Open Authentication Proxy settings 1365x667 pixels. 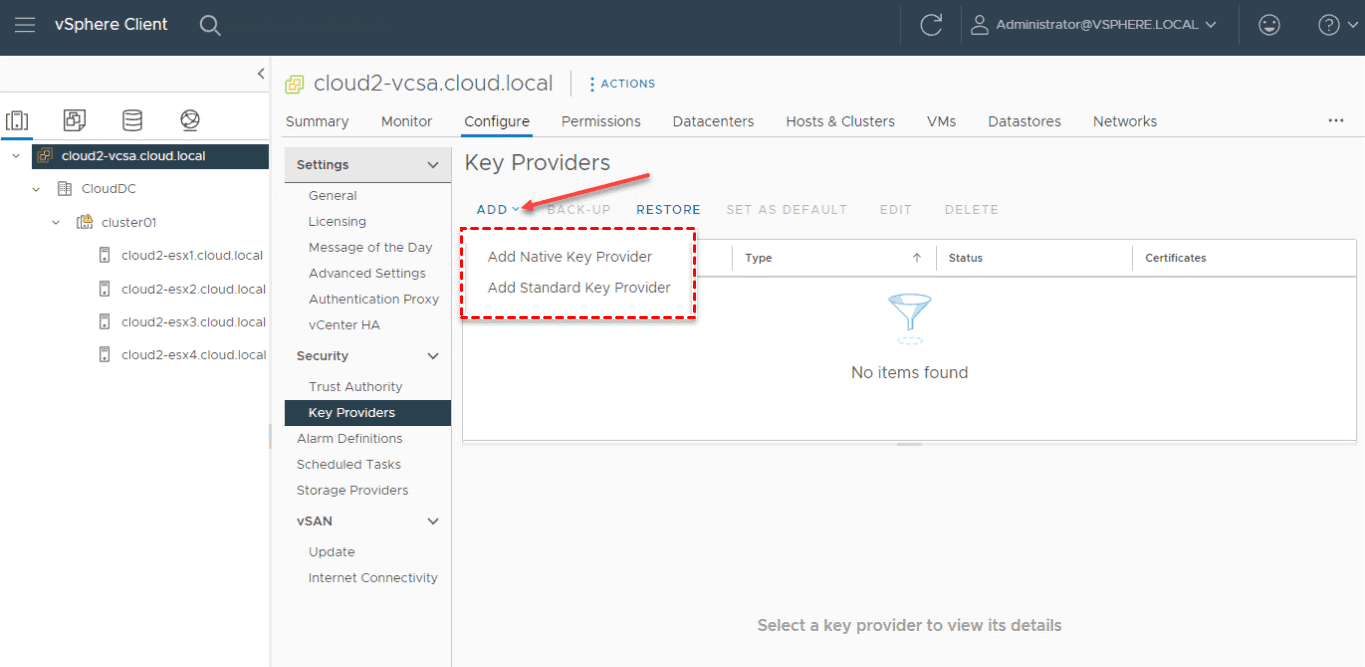pyautogui.click(x=374, y=299)
